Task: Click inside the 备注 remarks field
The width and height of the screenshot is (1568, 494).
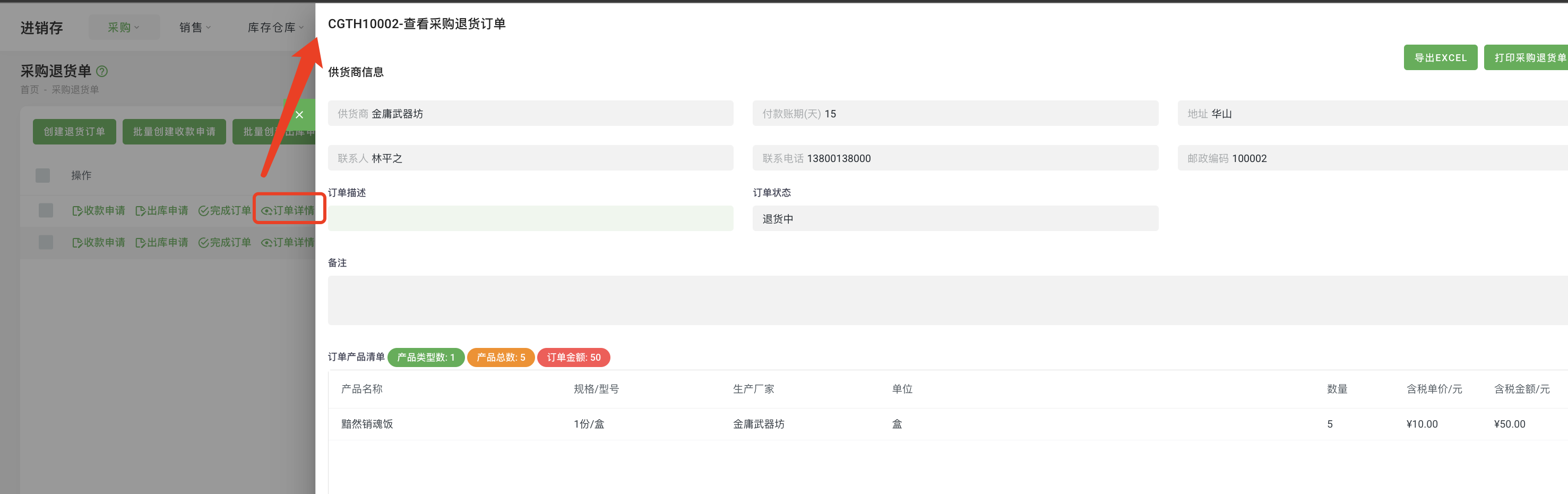Action: point(730,300)
